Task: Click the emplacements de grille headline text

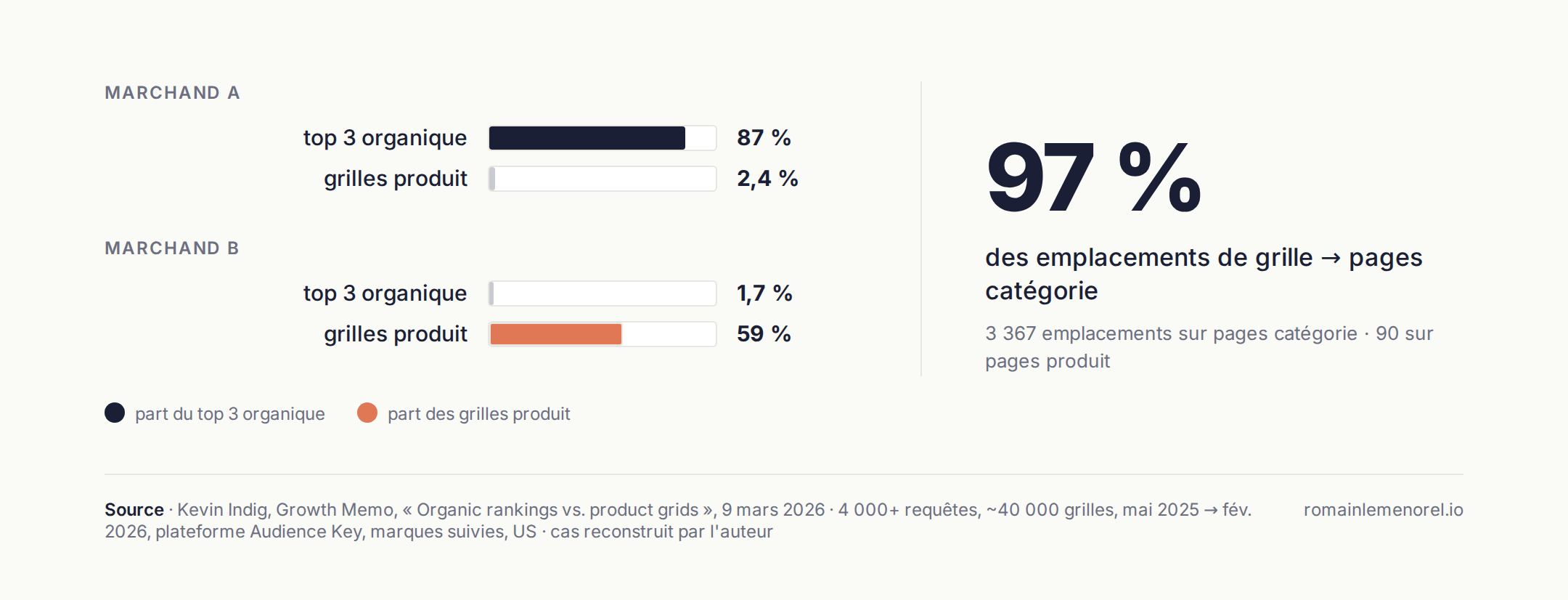Action: click(x=1204, y=274)
